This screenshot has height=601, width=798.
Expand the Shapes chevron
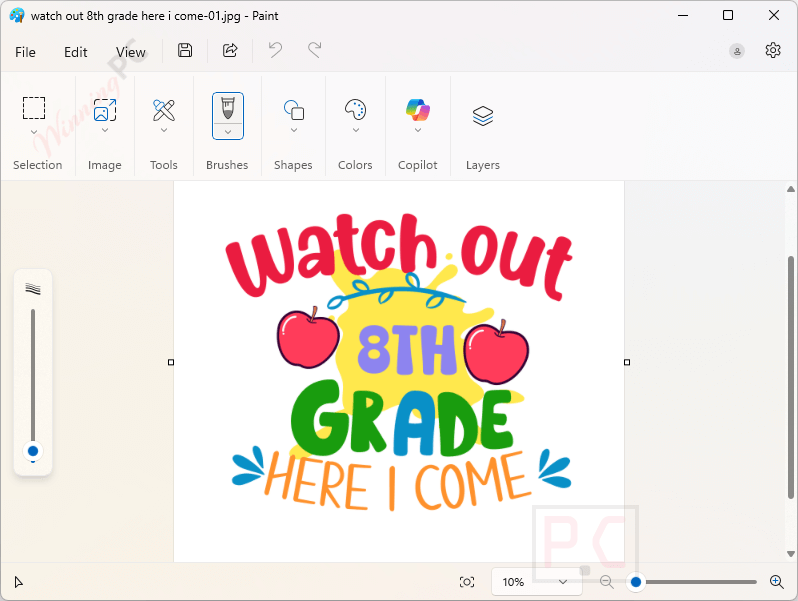(x=294, y=130)
